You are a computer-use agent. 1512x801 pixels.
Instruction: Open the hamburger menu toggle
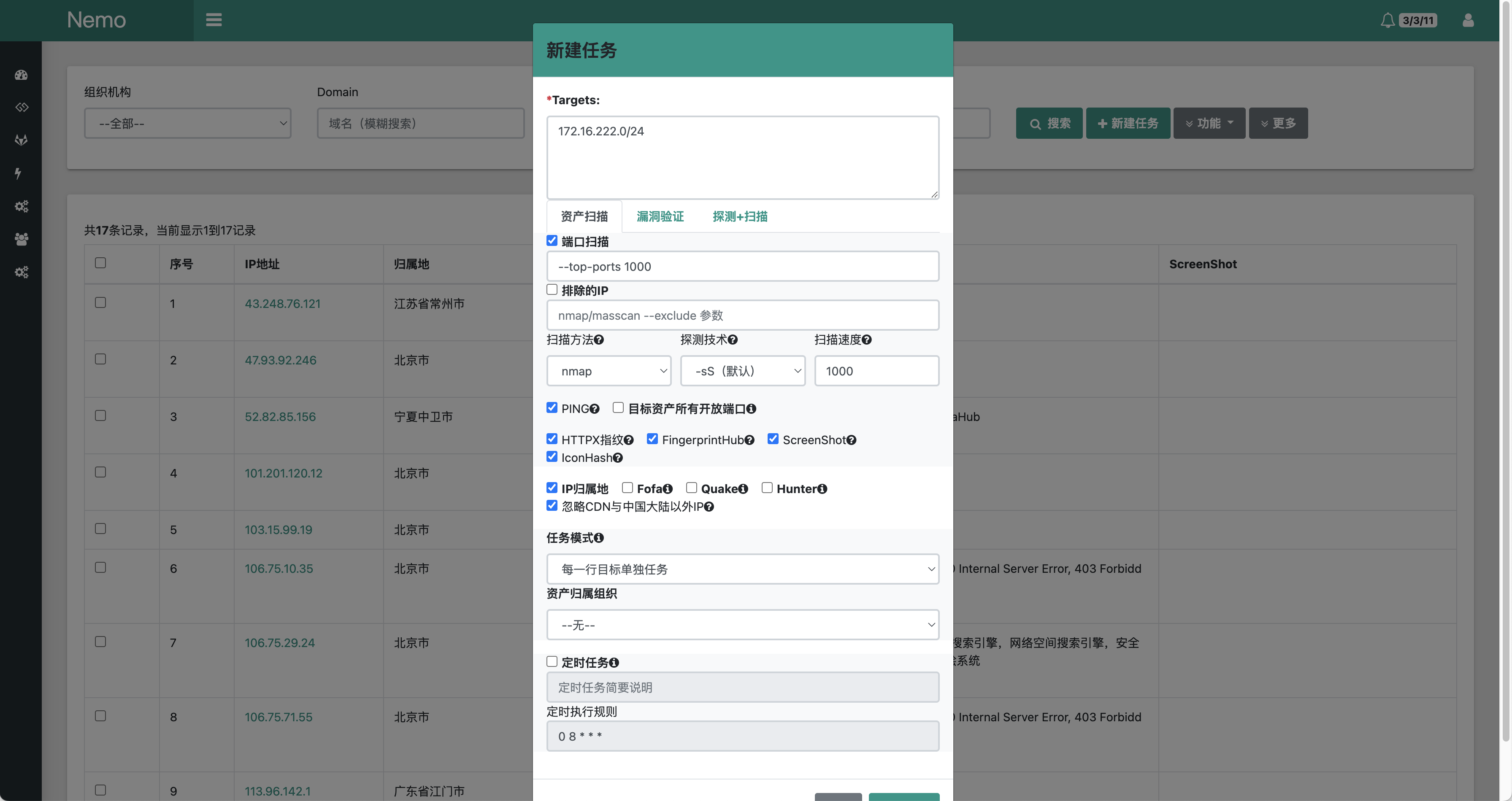point(214,20)
